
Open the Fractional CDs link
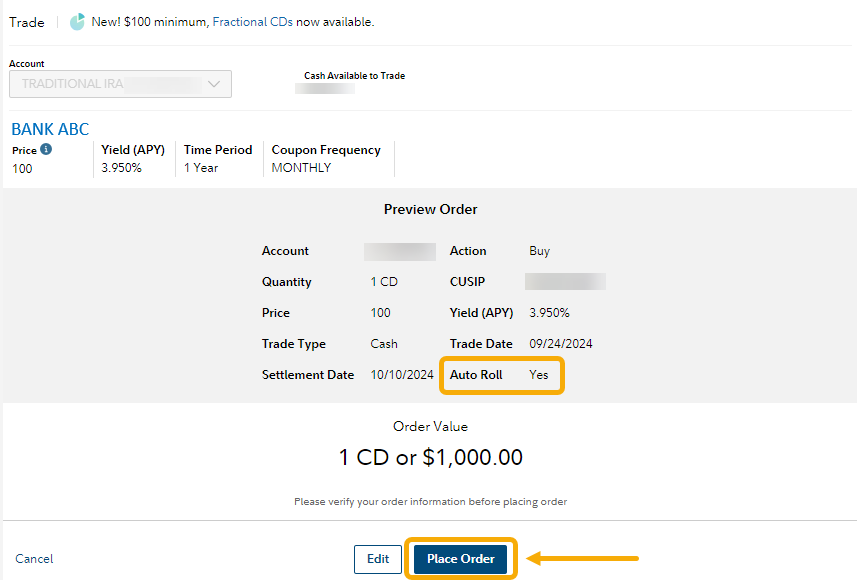click(252, 22)
